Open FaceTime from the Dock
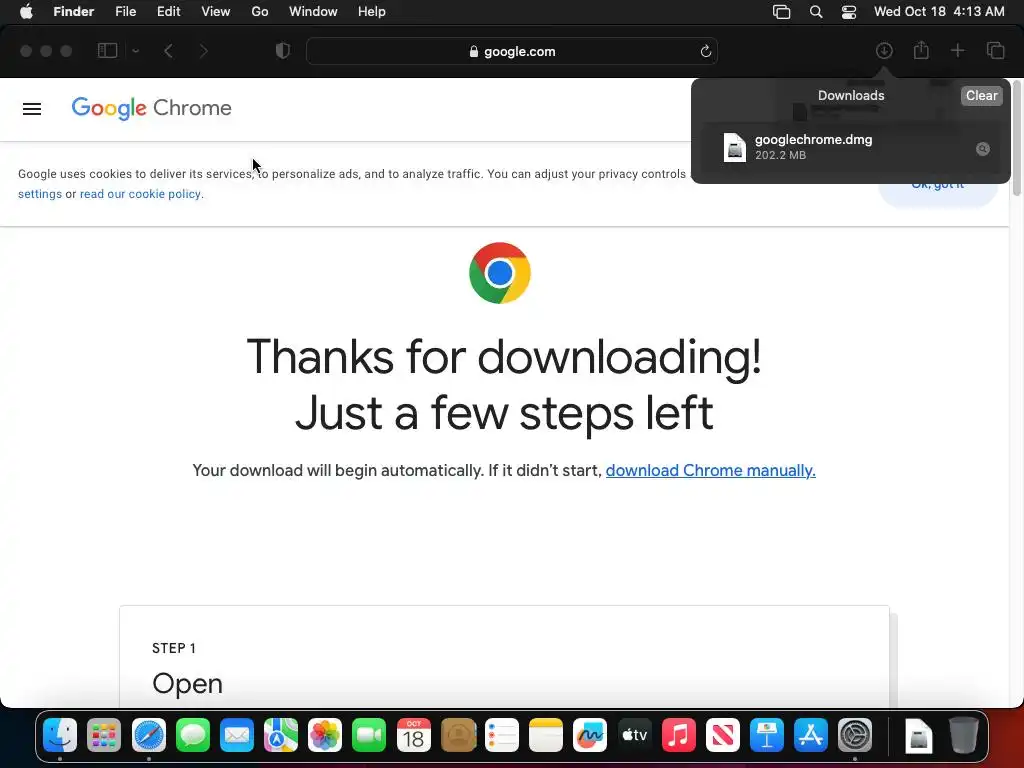This screenshot has height=768, width=1024. tap(369, 735)
